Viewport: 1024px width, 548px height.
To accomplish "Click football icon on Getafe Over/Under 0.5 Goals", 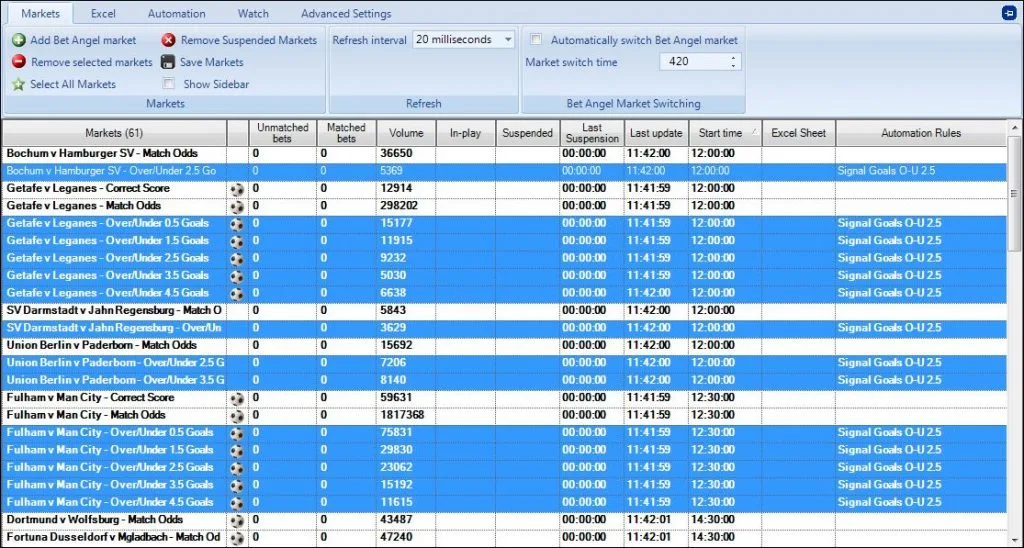I will coord(237,223).
